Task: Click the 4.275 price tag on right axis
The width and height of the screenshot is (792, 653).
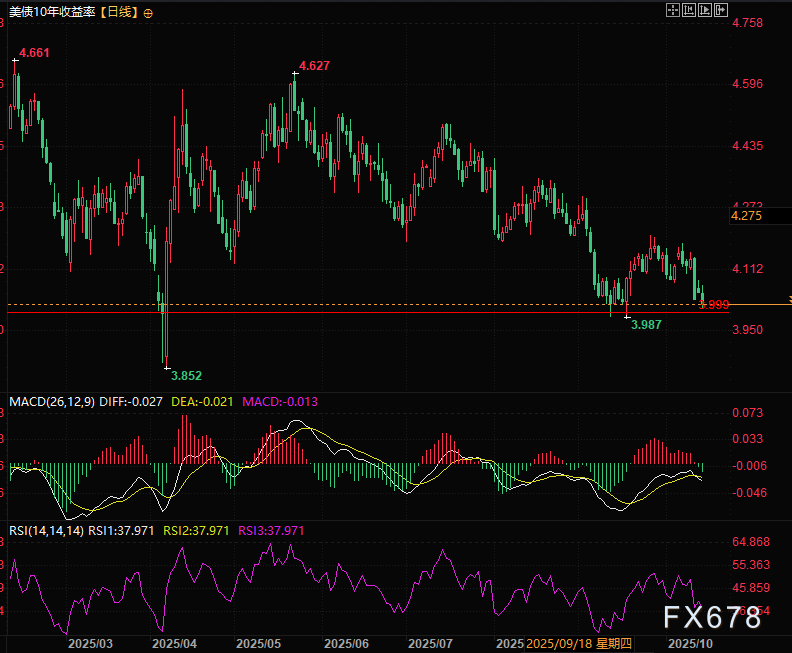Action: (746, 215)
